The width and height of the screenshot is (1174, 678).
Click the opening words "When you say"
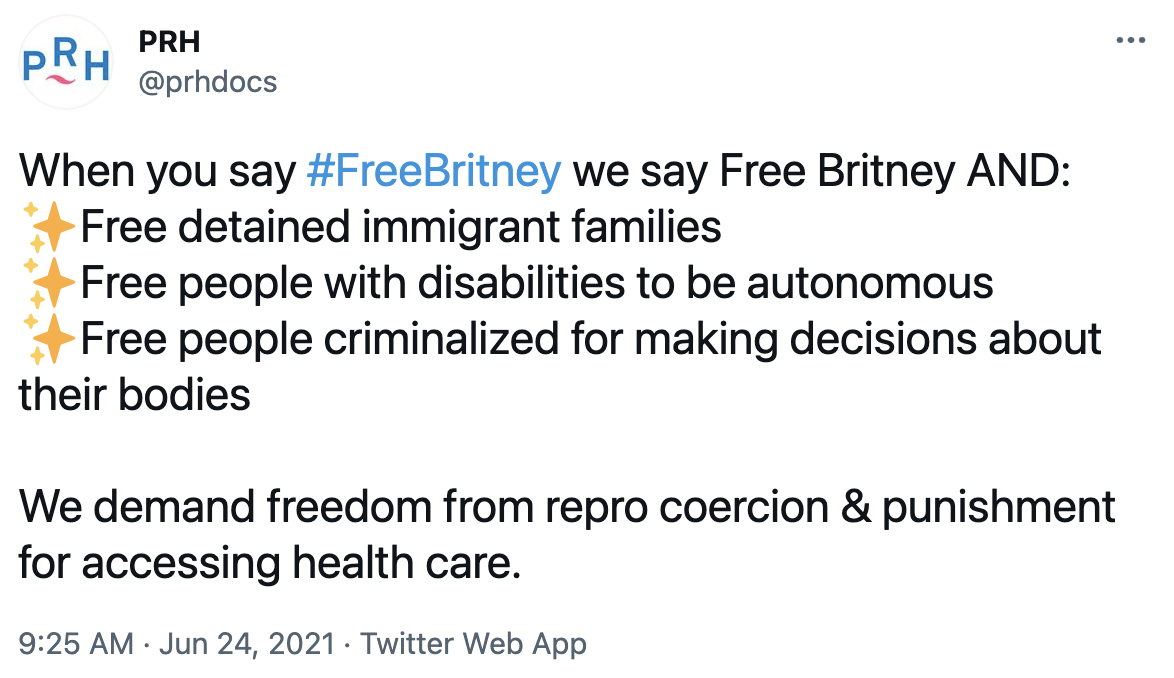(156, 172)
